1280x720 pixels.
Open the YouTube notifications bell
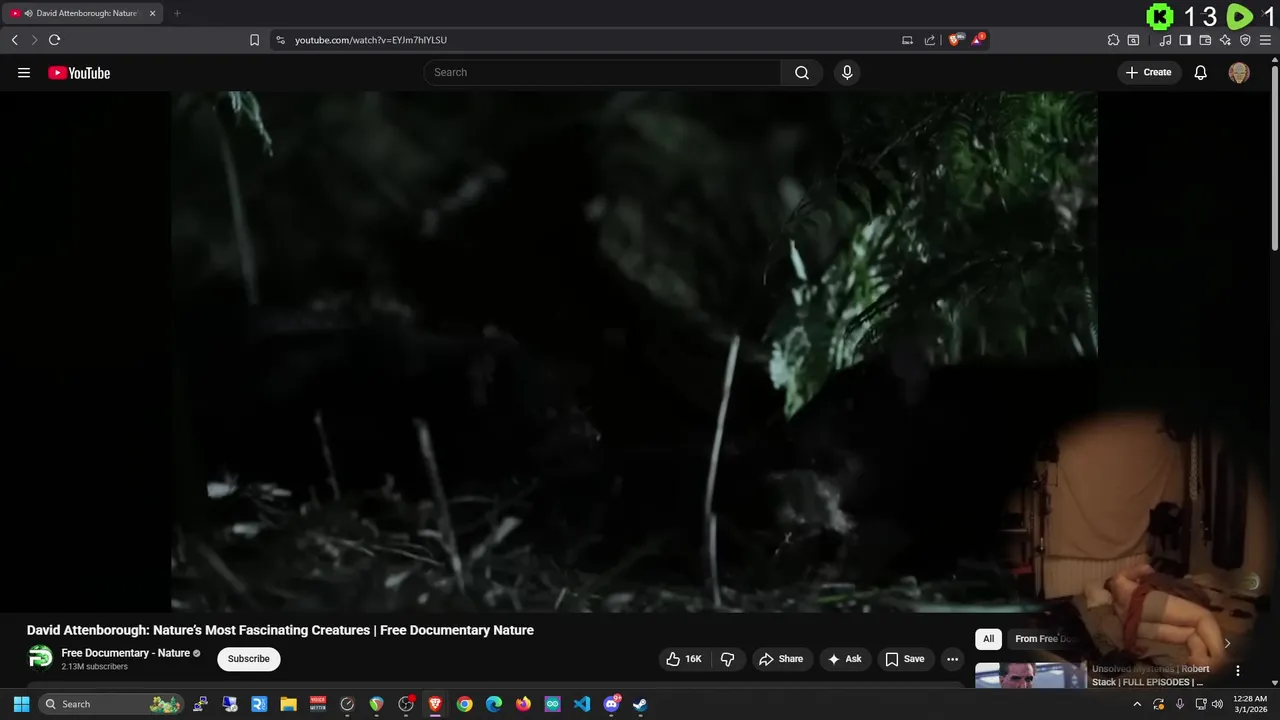point(1201,72)
